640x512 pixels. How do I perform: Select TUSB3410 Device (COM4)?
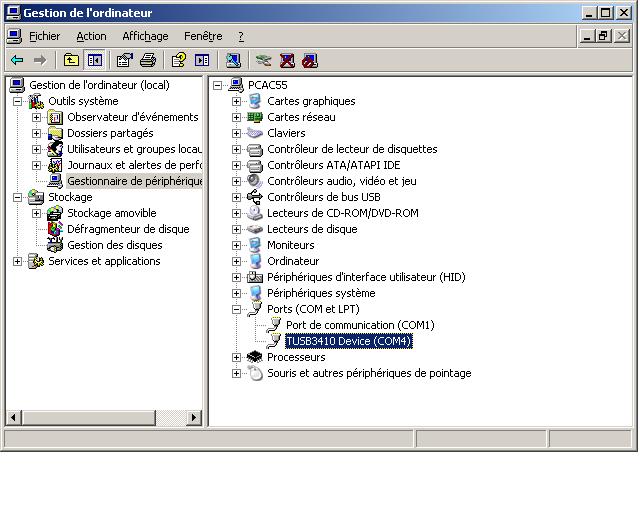point(349,341)
